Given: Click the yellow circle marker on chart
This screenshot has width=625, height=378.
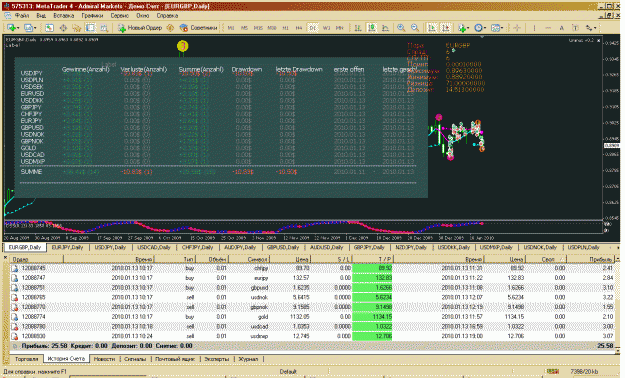Looking at the screenshot, I should [182, 46].
